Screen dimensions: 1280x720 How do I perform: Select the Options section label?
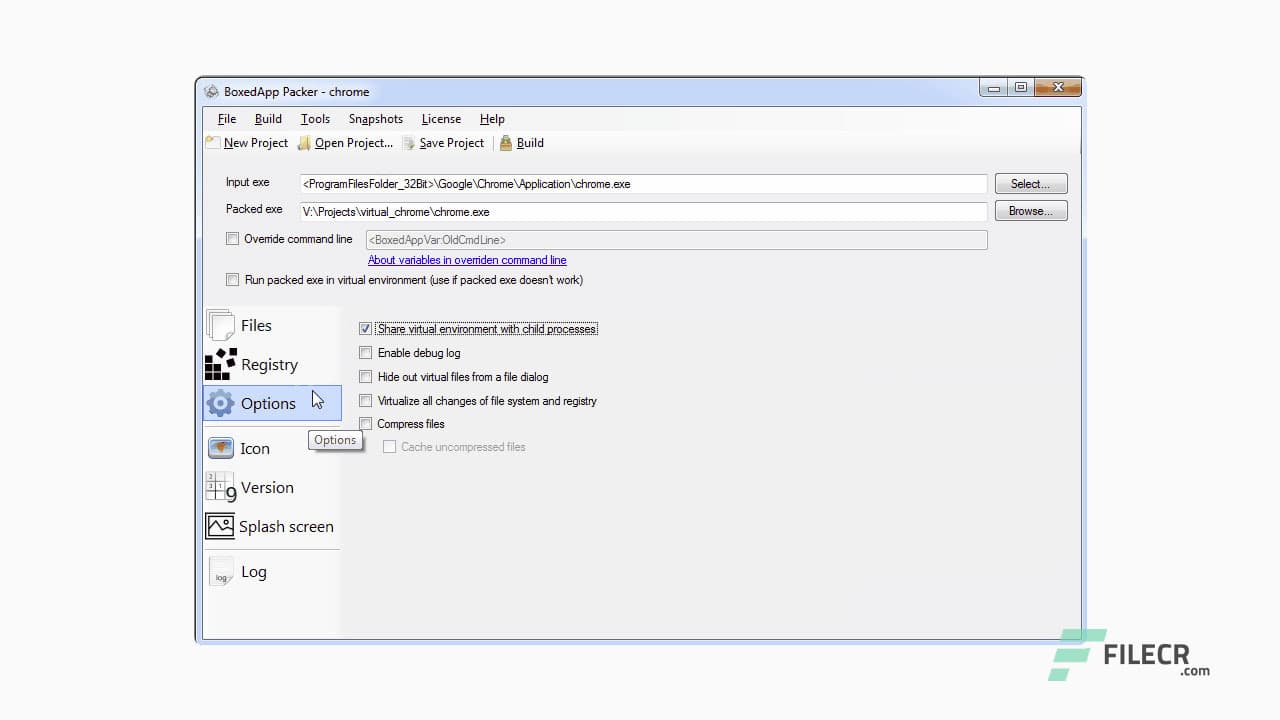[268, 404]
